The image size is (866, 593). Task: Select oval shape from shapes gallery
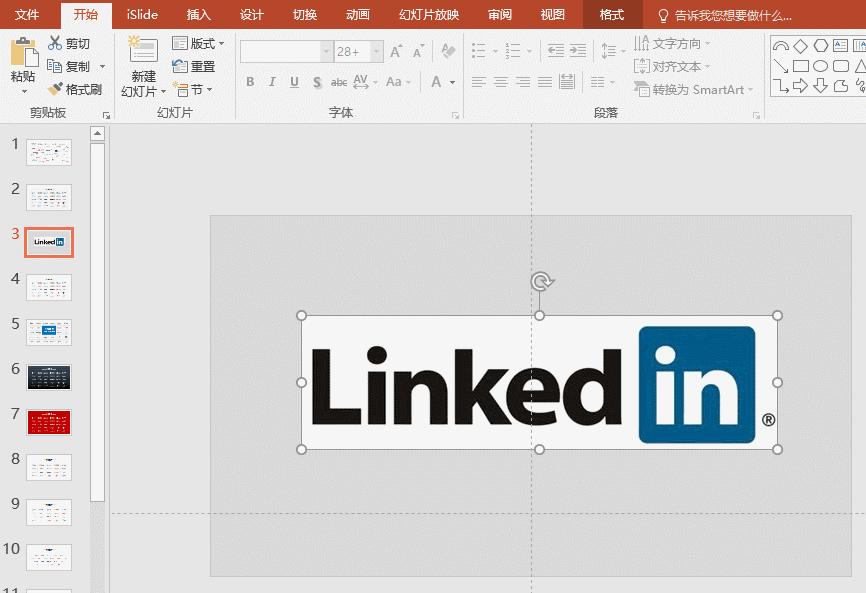(821, 66)
